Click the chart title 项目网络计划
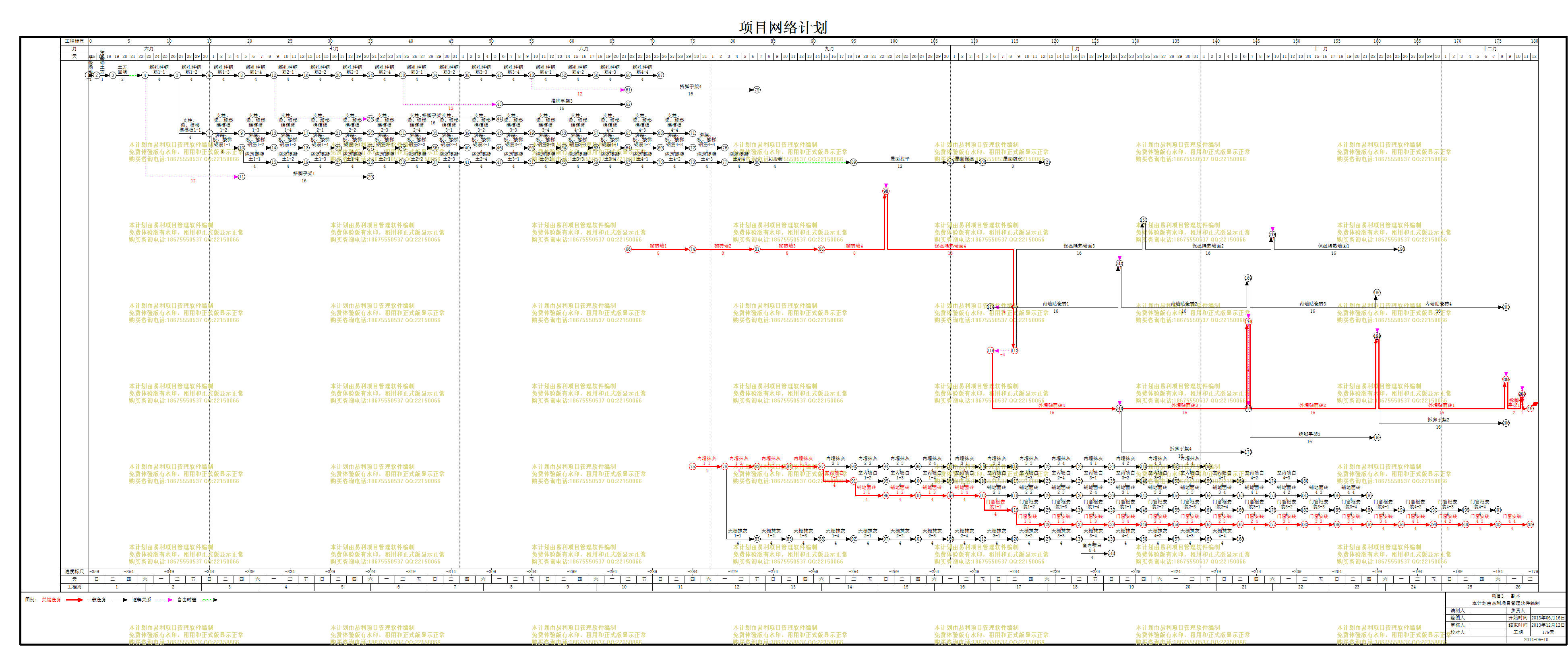This screenshot has height=646, width=1568. pyautogui.click(x=783, y=27)
